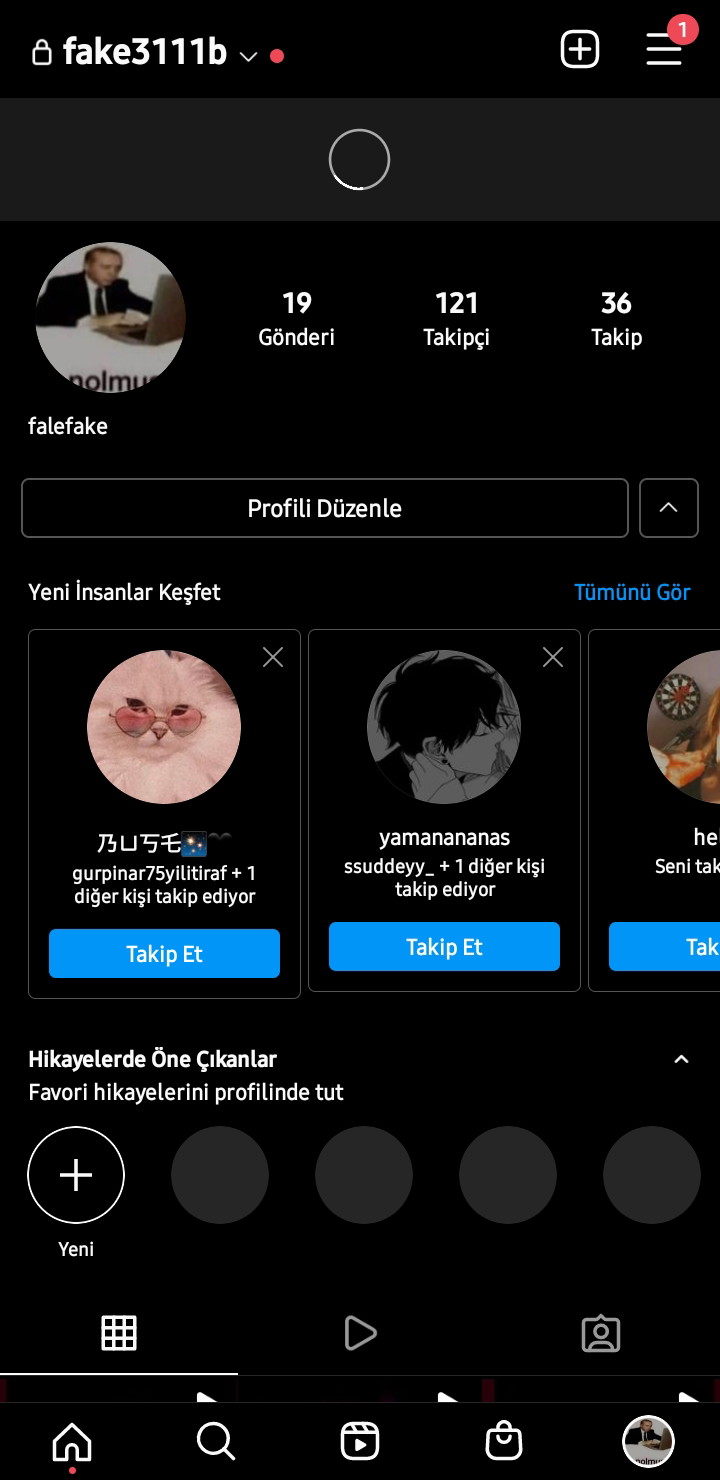Switch to the reels video tab
The height and width of the screenshot is (1480, 720).
[x=360, y=1333]
